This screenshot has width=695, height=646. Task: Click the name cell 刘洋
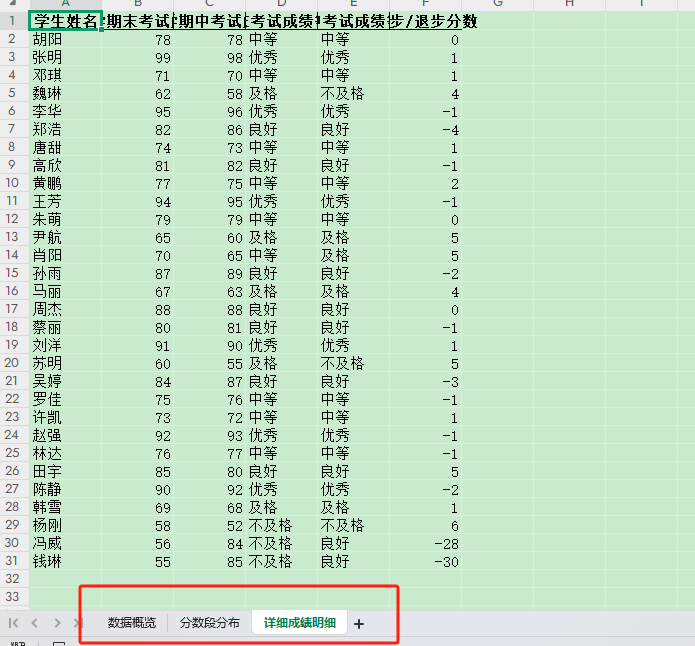coord(65,345)
